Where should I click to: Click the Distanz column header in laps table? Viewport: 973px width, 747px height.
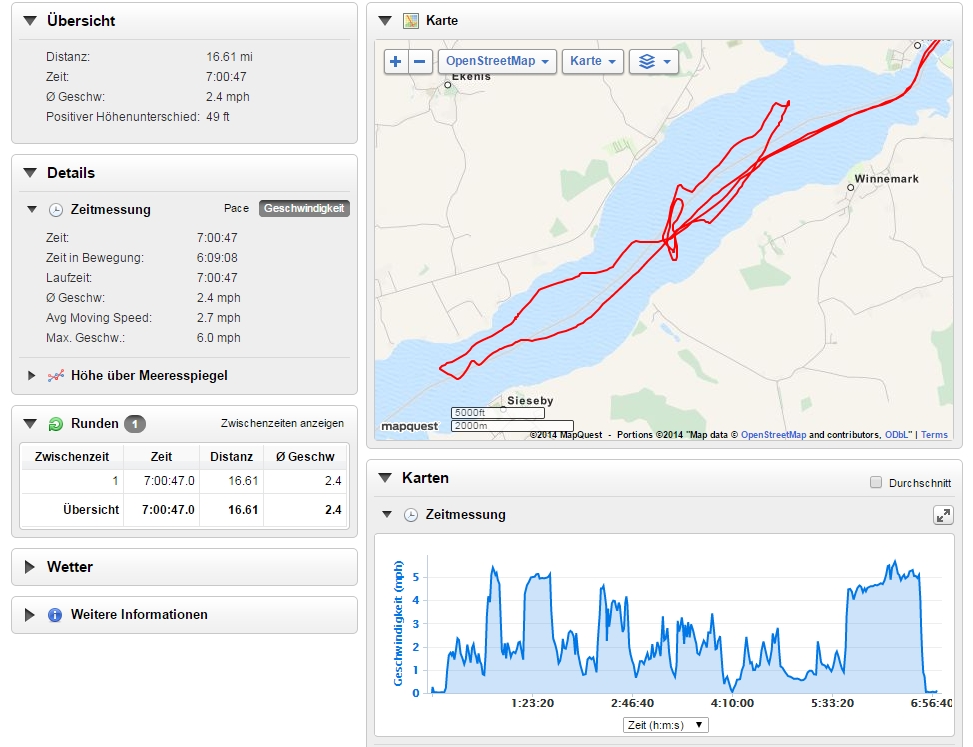231,457
